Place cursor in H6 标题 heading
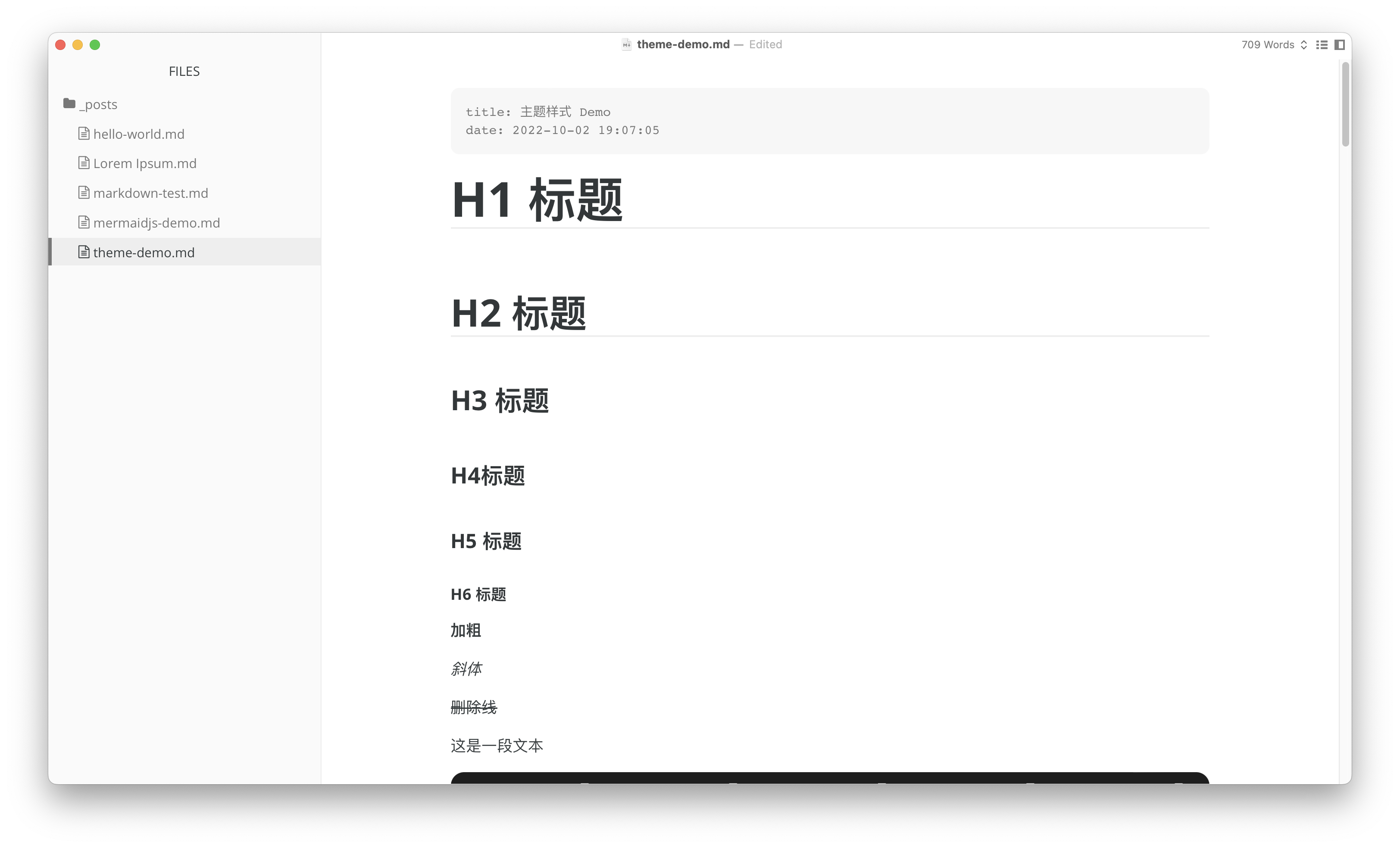 click(x=478, y=594)
